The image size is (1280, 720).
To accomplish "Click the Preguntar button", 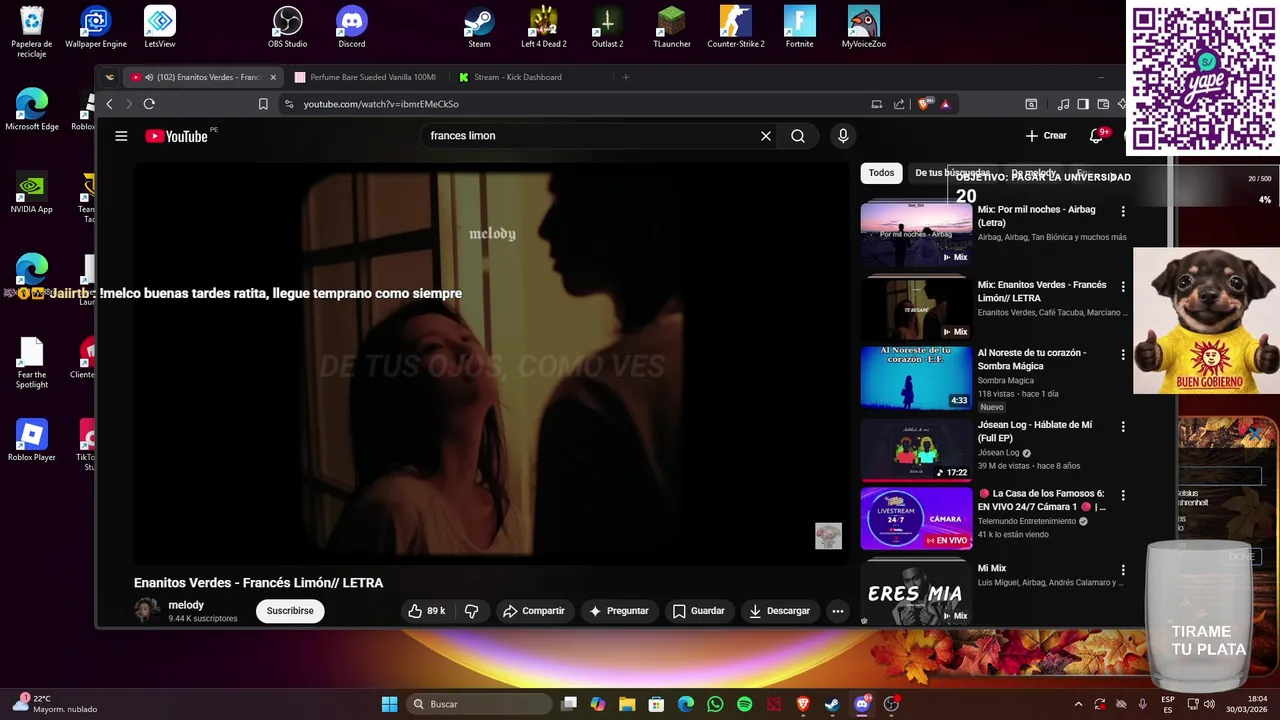I will pyautogui.click(x=619, y=611).
